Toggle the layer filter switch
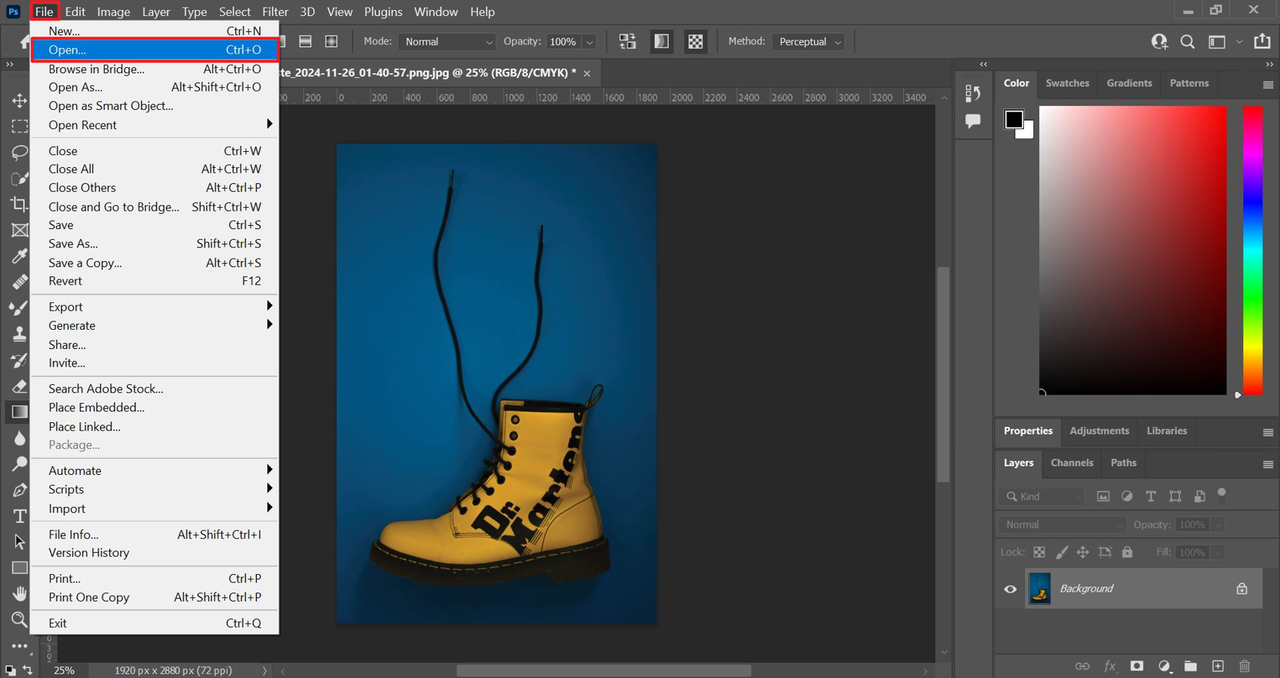 click(x=1221, y=494)
